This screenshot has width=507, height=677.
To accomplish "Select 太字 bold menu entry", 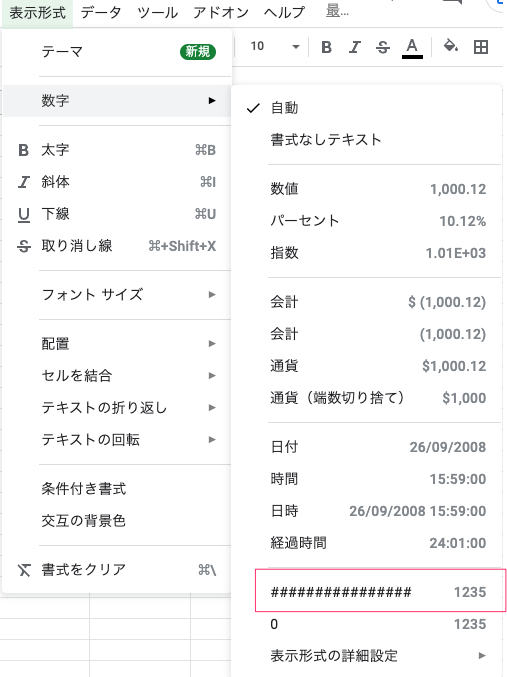I will pos(117,150).
